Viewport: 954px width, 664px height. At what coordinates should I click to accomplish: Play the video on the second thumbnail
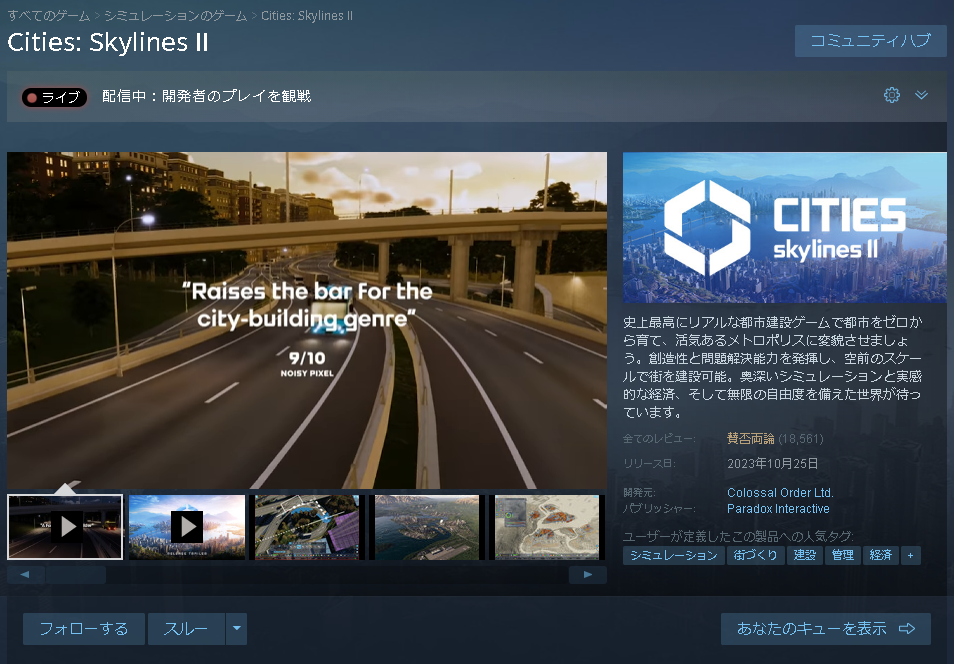pyautogui.click(x=186, y=527)
